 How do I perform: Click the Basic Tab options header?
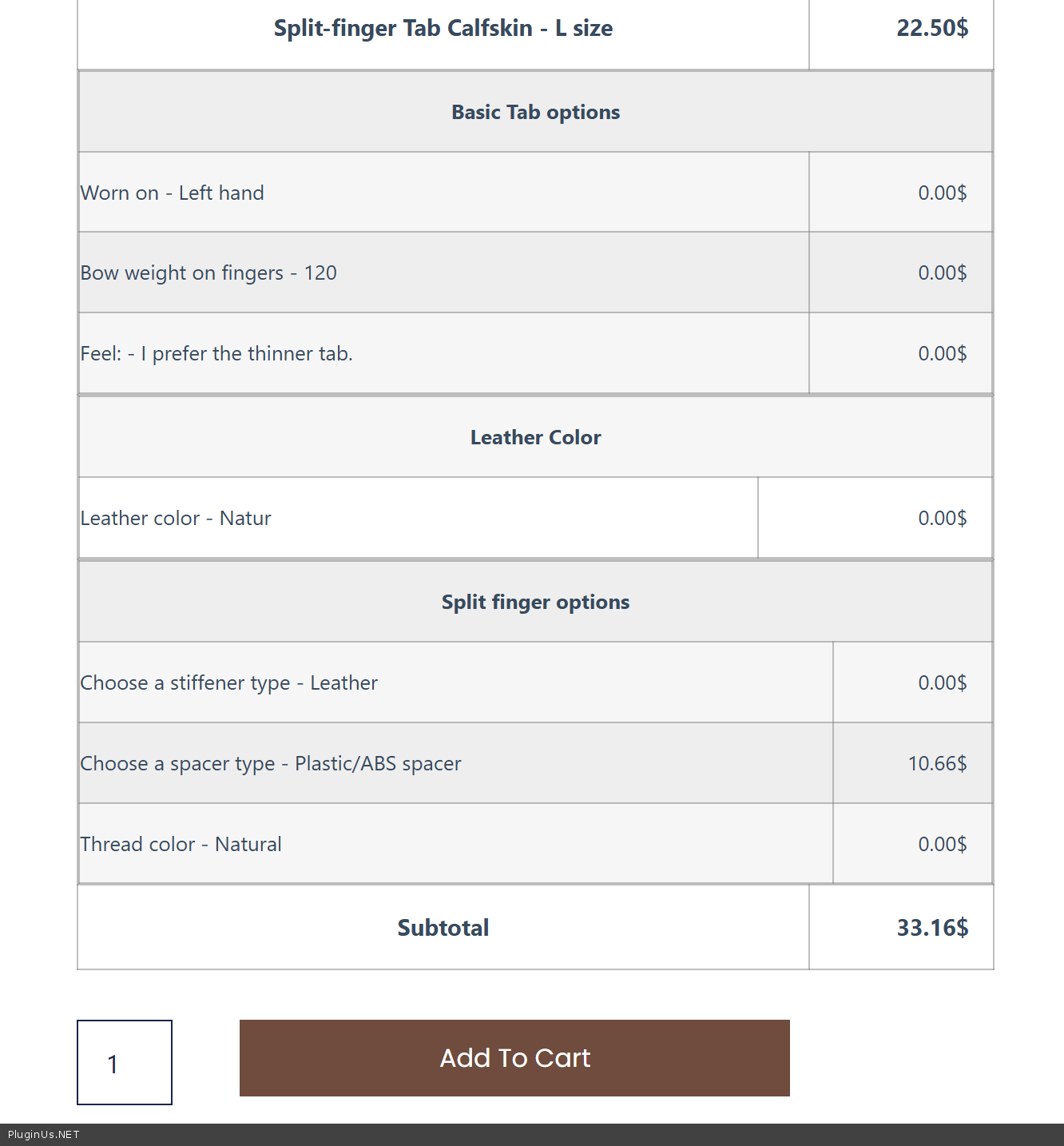point(535,113)
